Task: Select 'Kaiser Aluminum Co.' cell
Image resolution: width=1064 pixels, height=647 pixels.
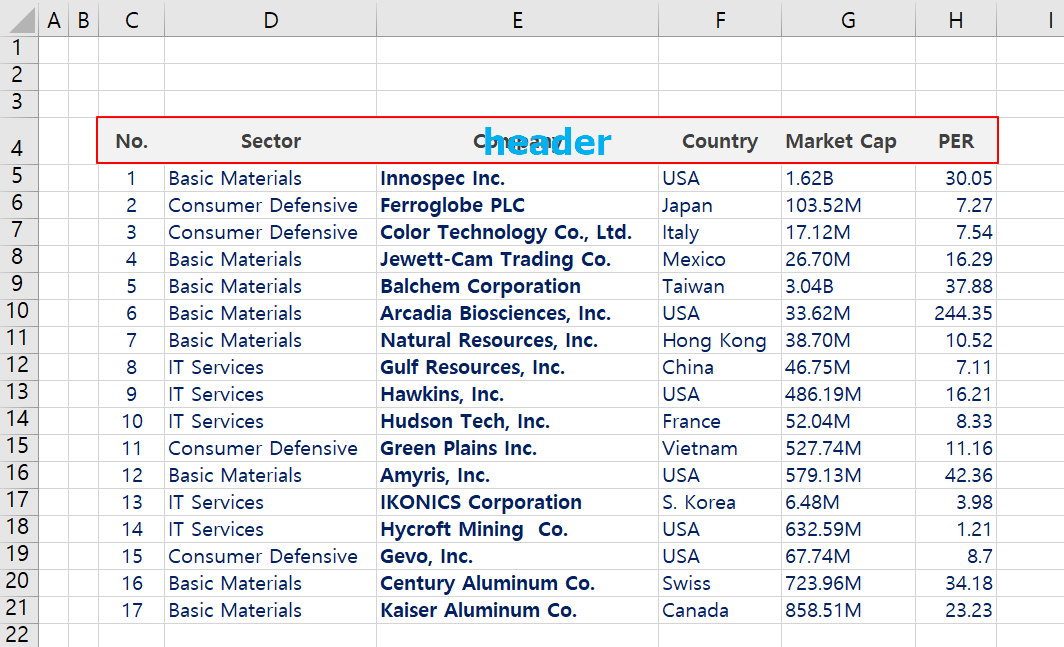Action: pos(517,610)
